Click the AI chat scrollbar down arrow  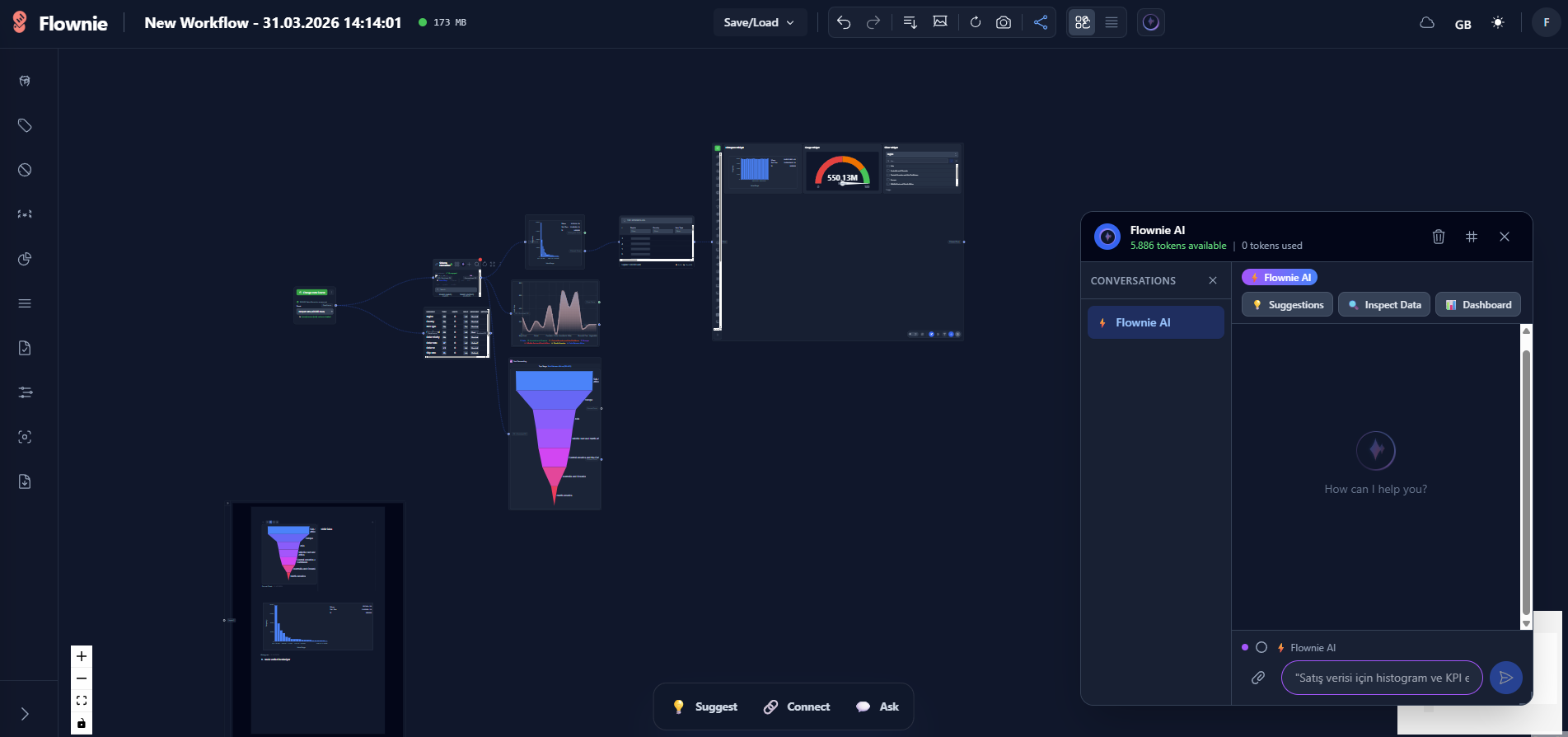click(x=1526, y=624)
